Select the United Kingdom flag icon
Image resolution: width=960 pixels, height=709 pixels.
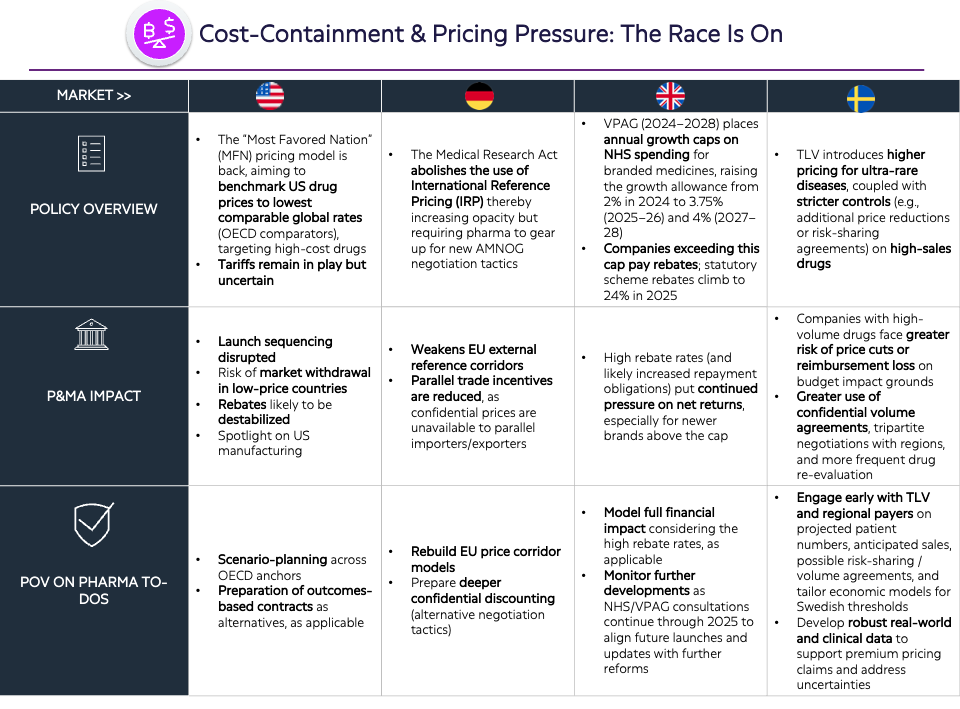pos(670,96)
